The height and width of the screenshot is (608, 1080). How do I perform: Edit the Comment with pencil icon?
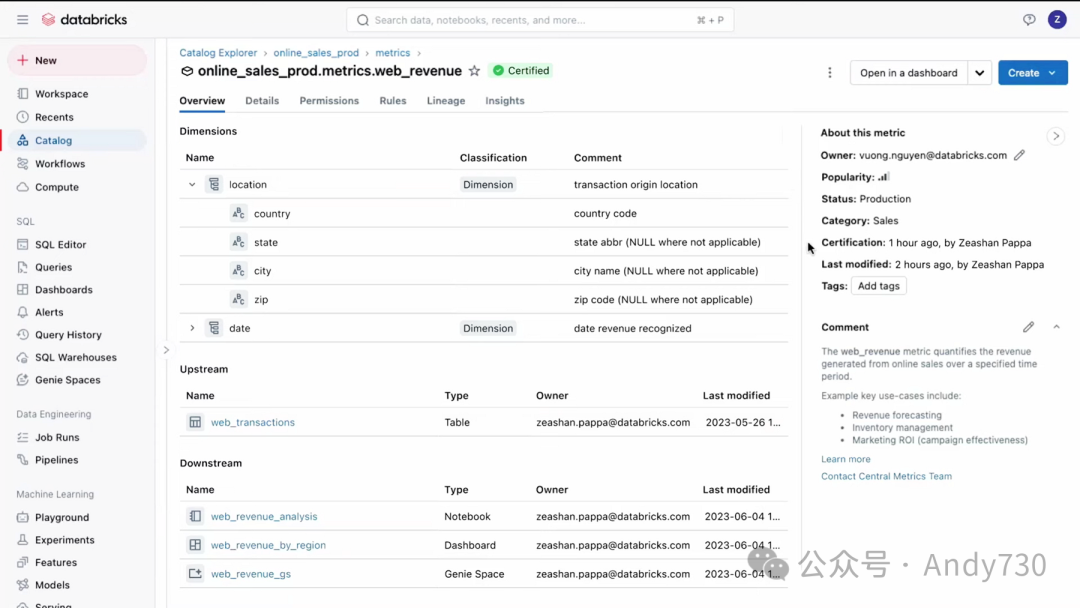click(x=1028, y=327)
